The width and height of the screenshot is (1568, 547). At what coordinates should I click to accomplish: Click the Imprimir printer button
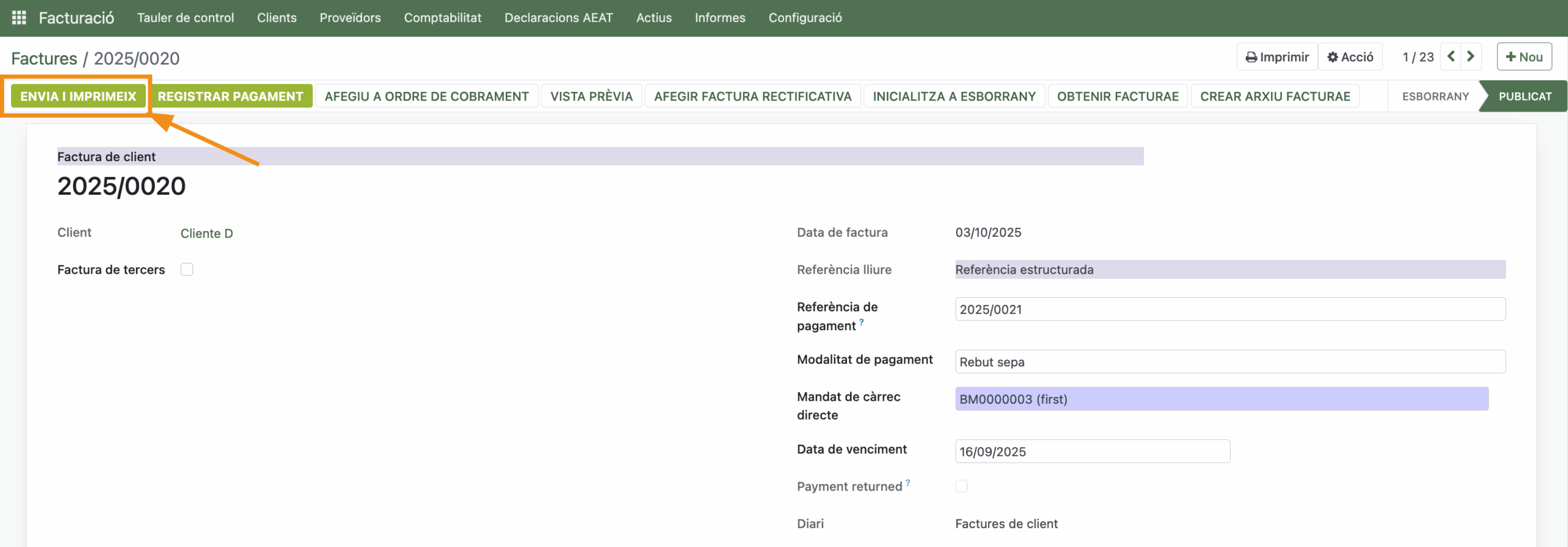[1277, 57]
